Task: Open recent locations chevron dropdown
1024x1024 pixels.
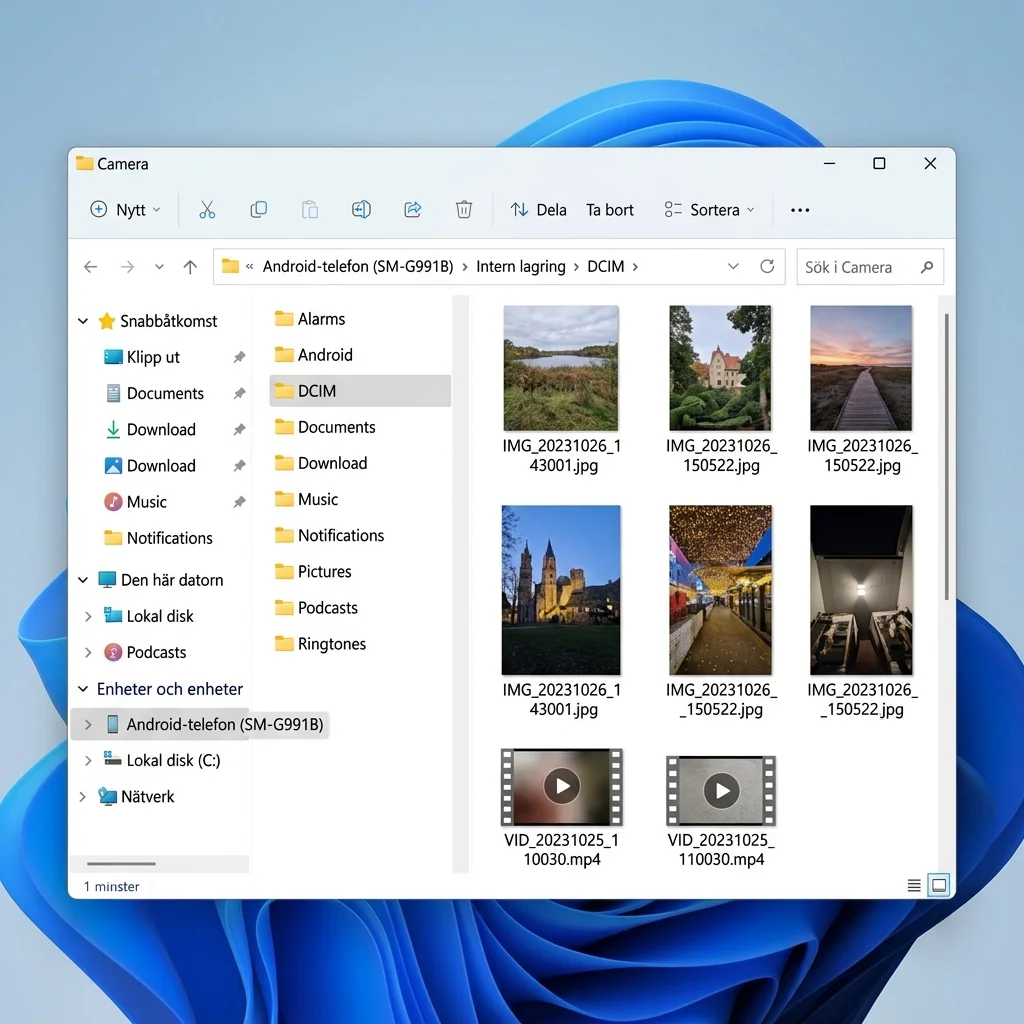Action: [x=159, y=266]
